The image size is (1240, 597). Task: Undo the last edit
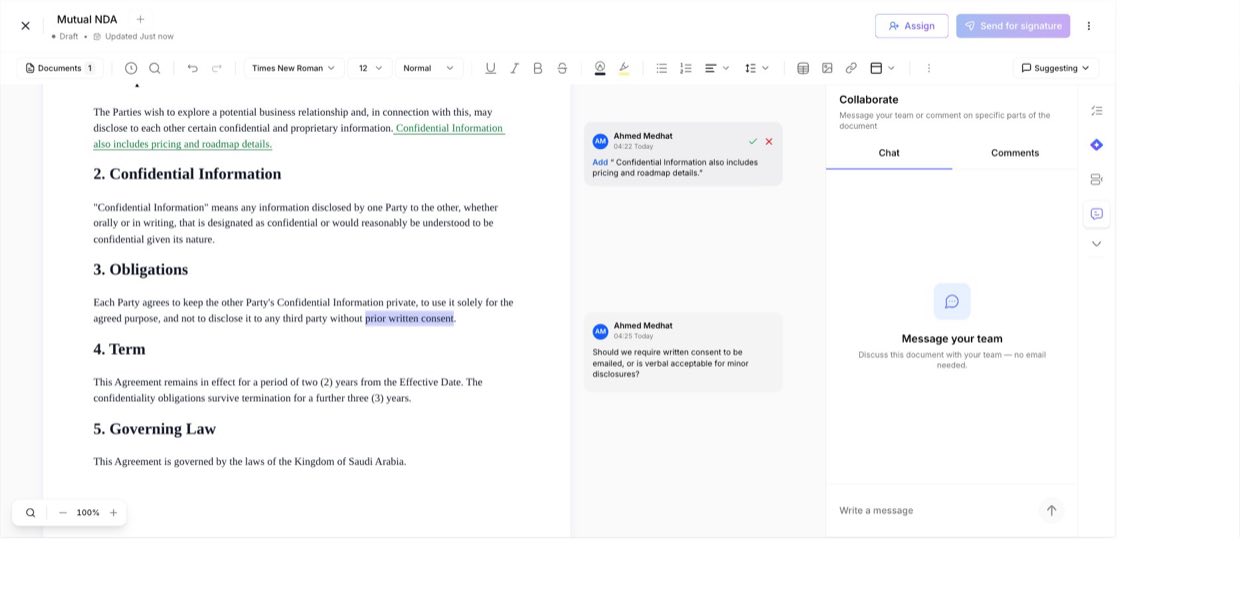(193, 68)
